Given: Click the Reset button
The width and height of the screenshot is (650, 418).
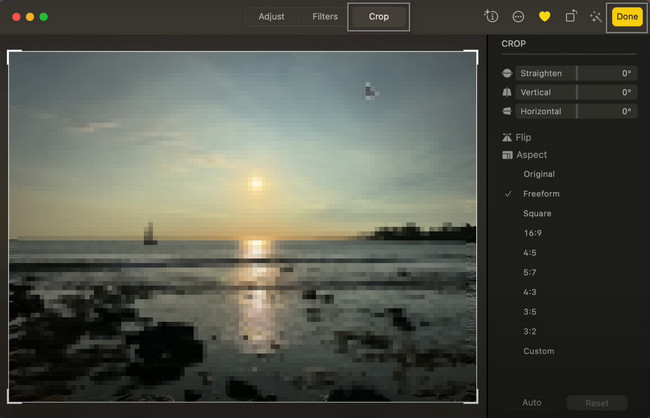Looking at the screenshot, I should [x=597, y=403].
